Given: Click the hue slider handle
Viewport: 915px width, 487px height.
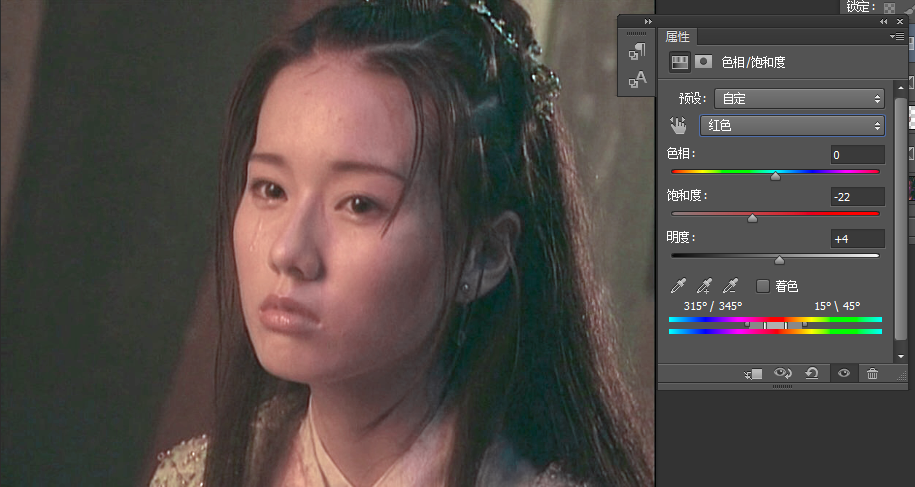Looking at the screenshot, I should coord(776,176).
